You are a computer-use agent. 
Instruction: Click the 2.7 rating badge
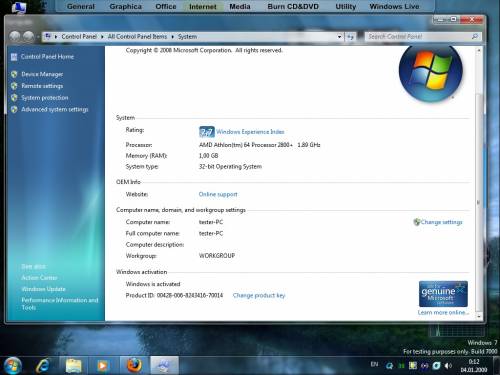point(207,132)
